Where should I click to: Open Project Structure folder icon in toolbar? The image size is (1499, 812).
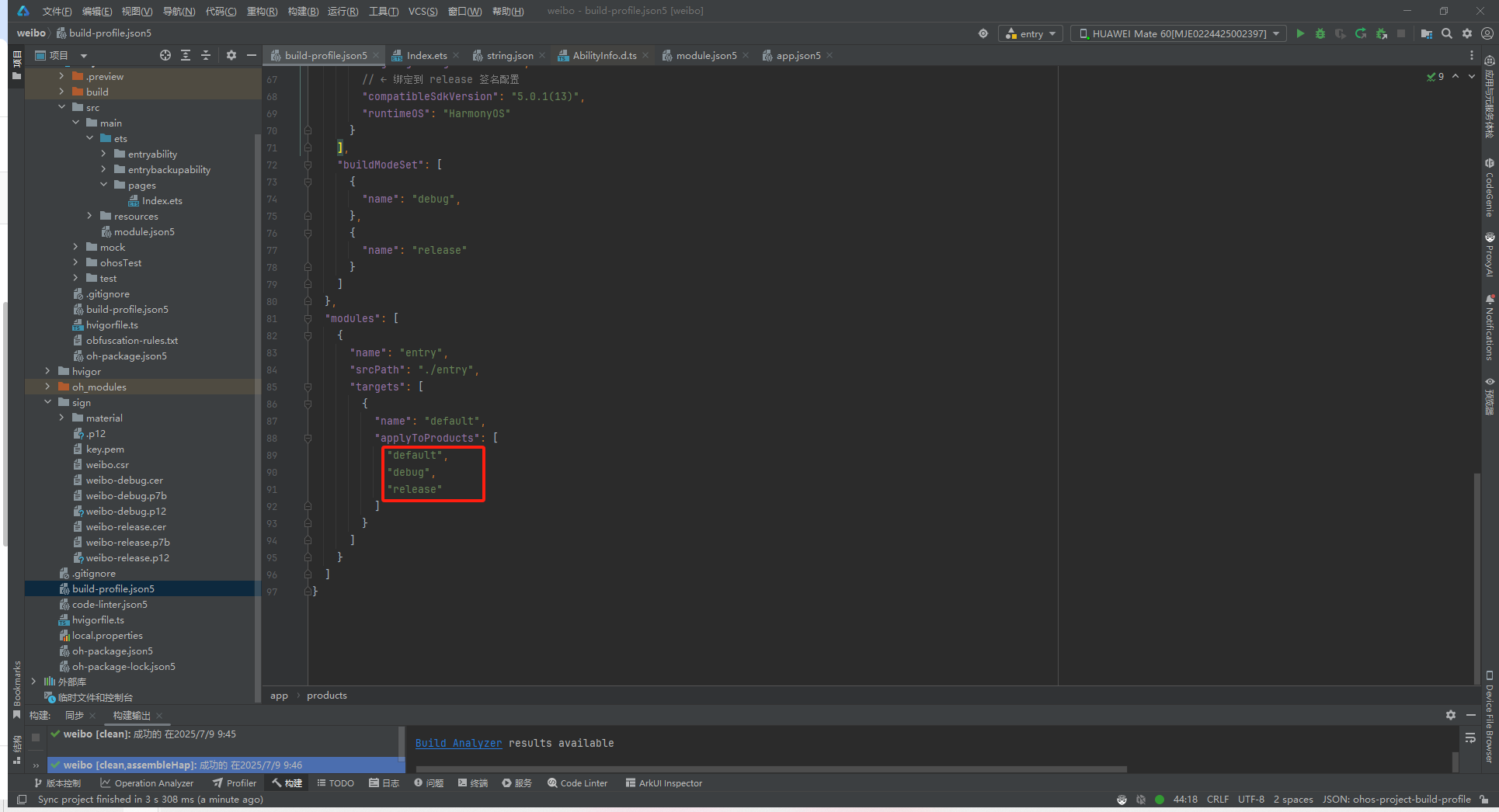click(x=1427, y=33)
